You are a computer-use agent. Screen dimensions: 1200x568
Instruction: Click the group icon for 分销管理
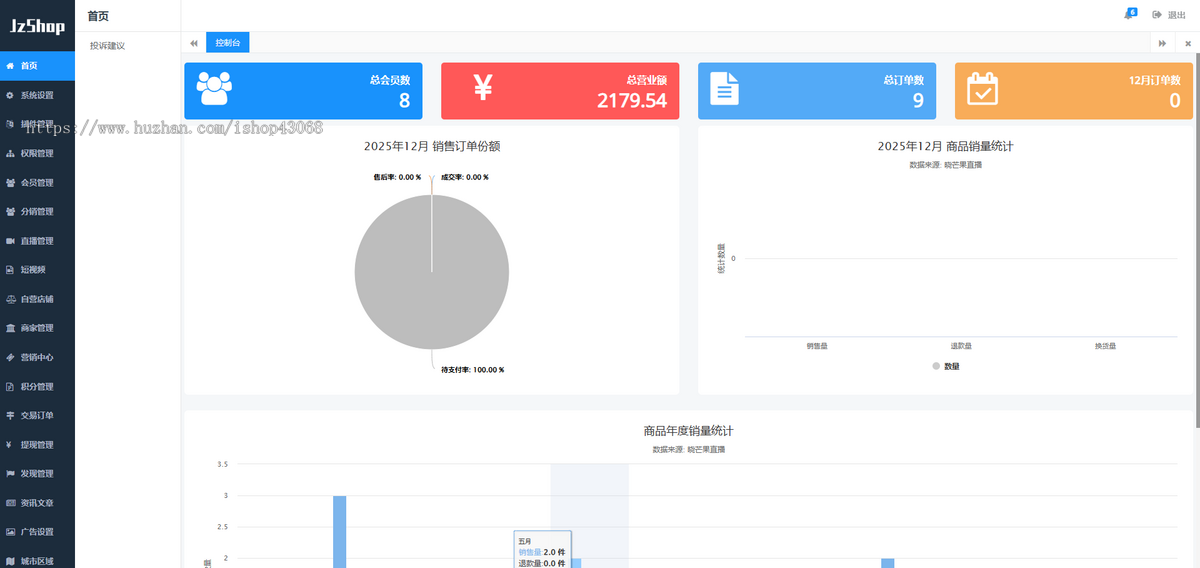click(x=10, y=212)
